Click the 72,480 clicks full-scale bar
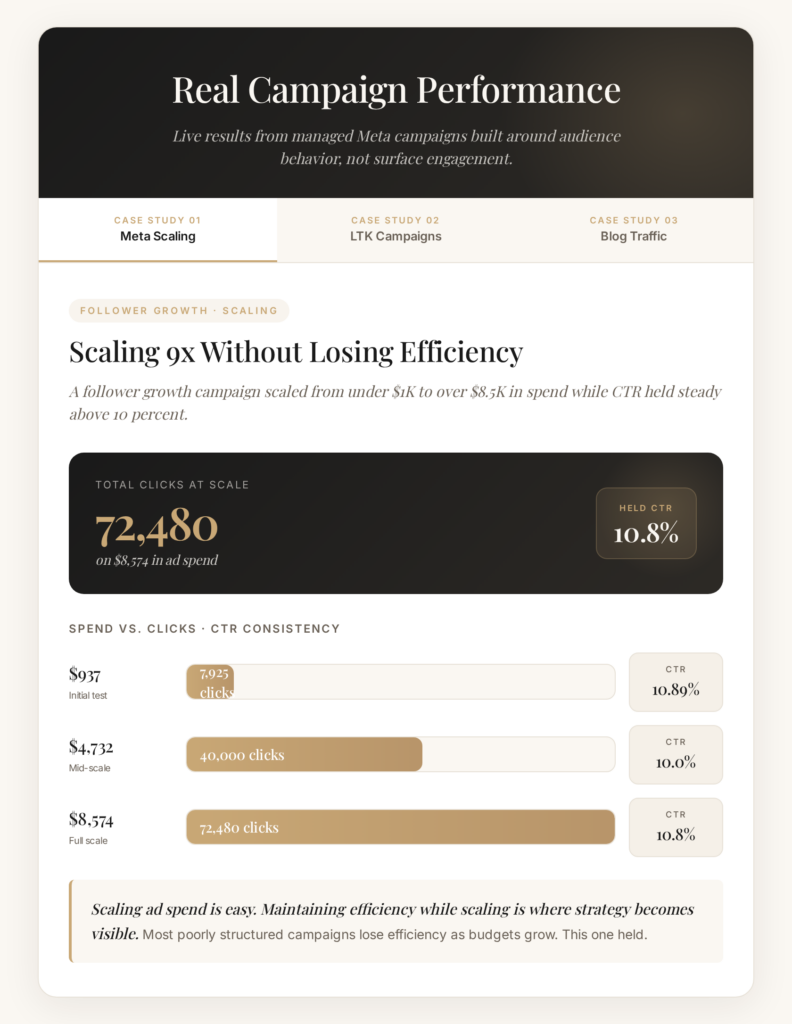Image resolution: width=792 pixels, height=1024 pixels. point(400,827)
